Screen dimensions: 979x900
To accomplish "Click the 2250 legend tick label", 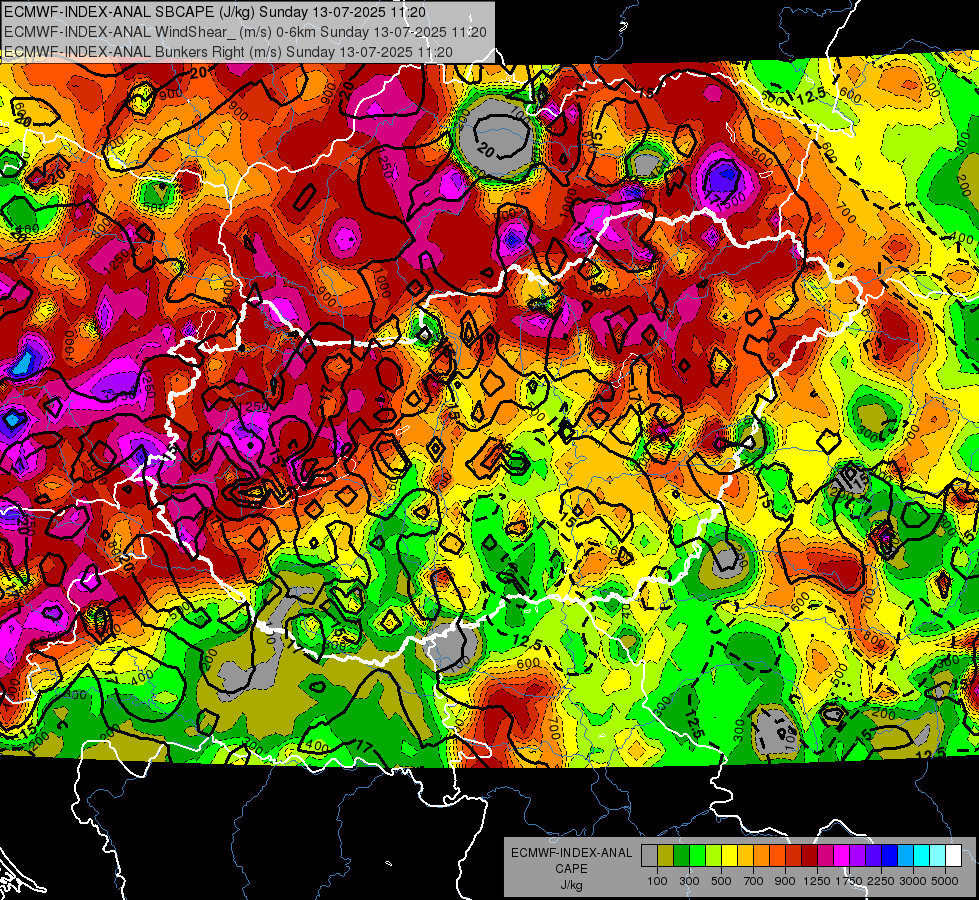I will point(881,881).
